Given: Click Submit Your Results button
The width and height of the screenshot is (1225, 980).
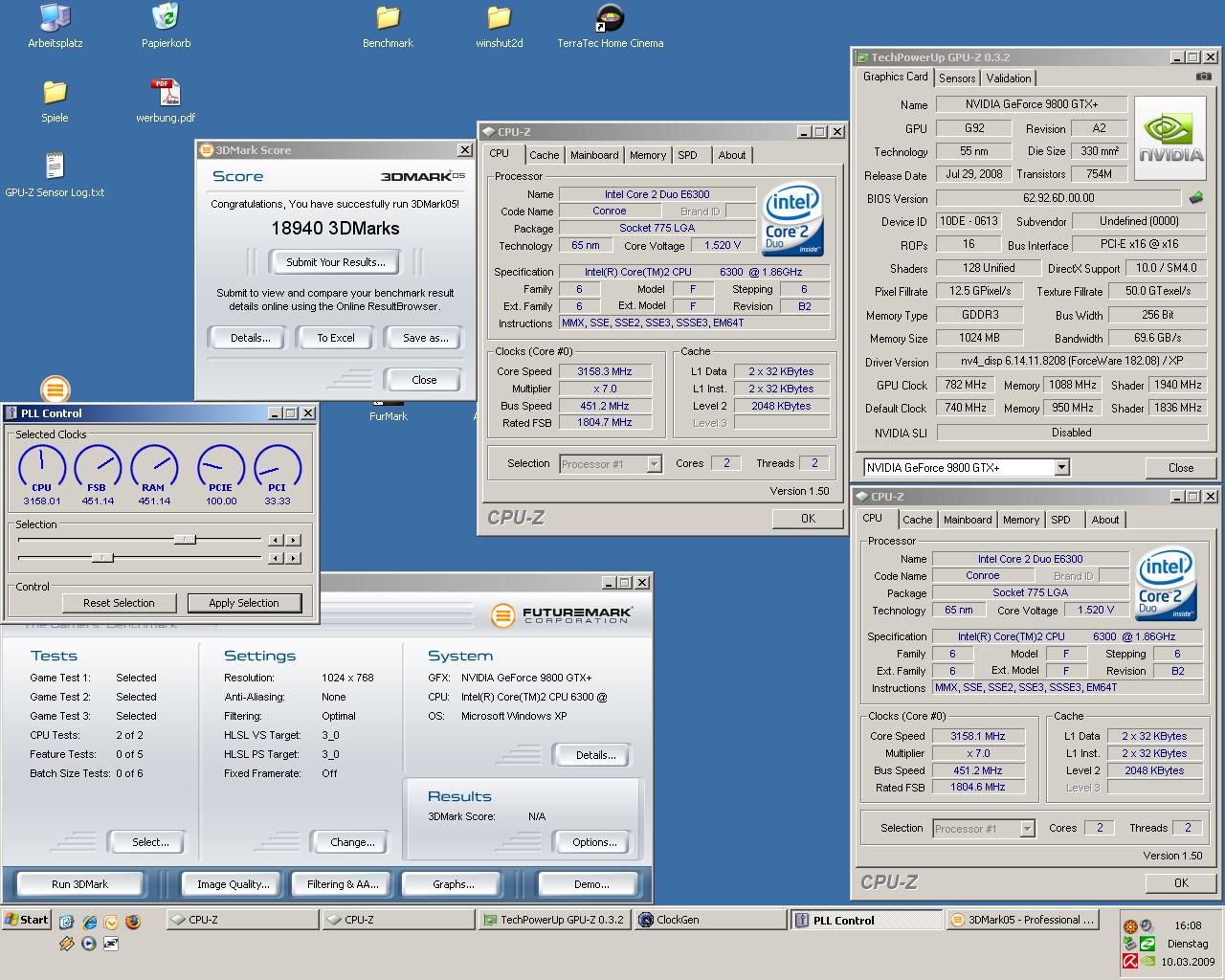Looking at the screenshot, I should tap(336, 262).
